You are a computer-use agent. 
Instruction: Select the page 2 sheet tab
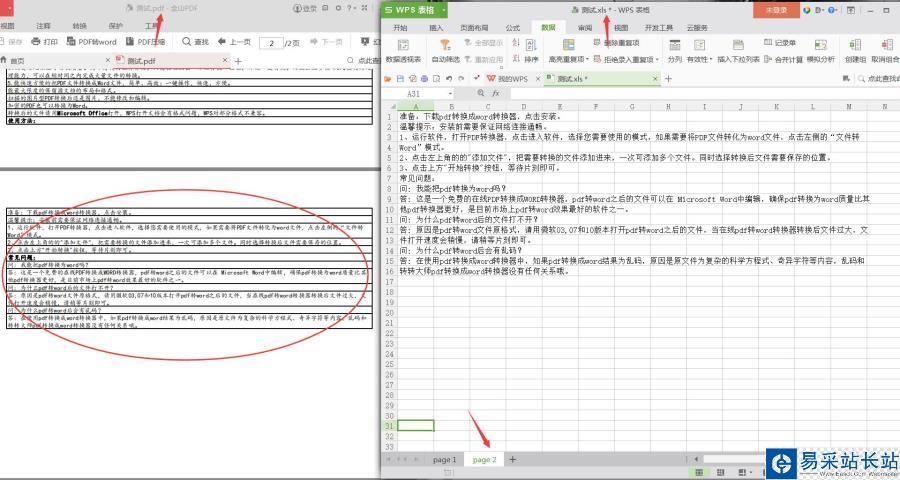click(x=484, y=459)
